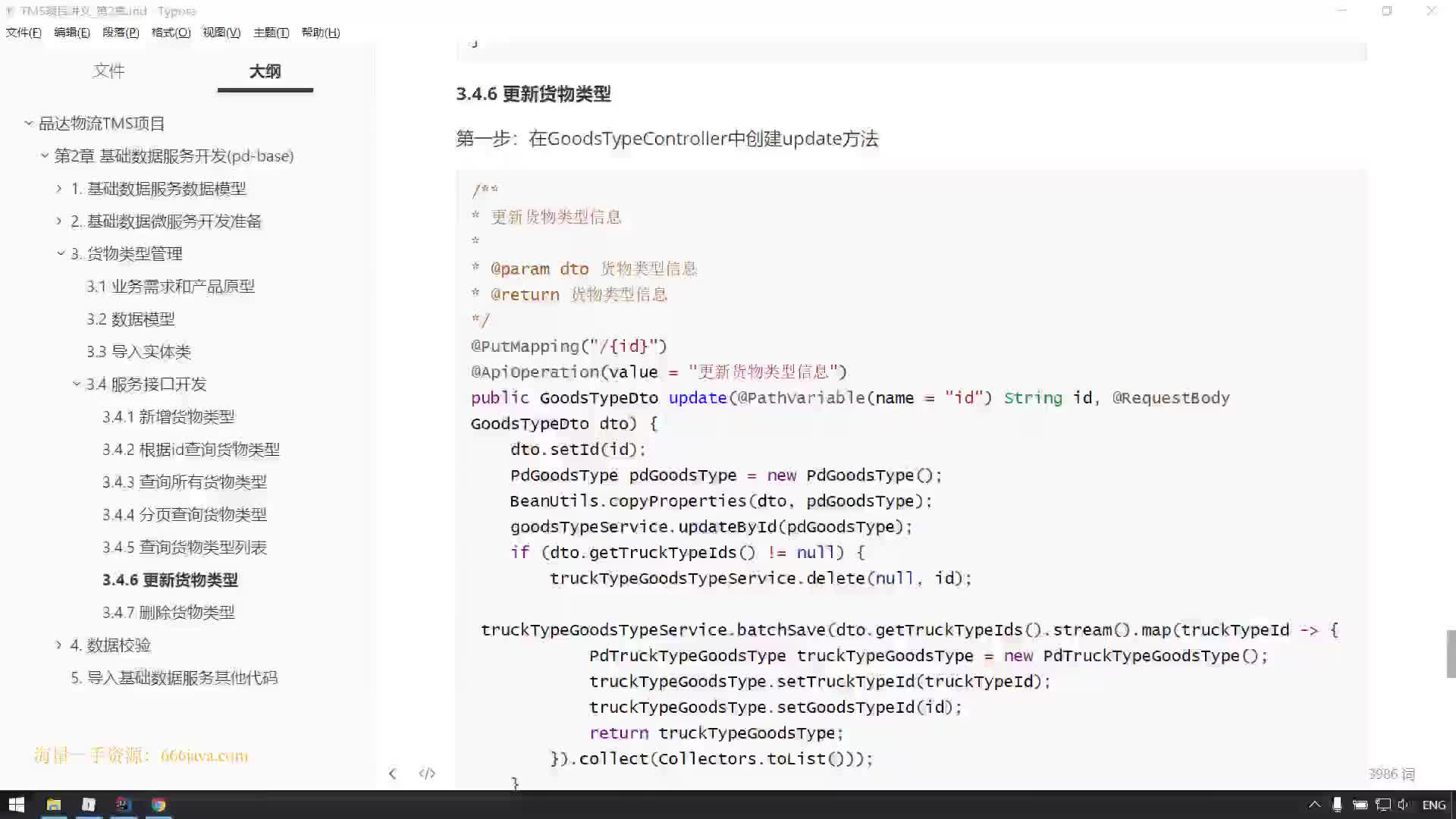The image size is (1456, 819).
Task: Click the setTruckTypeId(truckTypeId) code line
Action: coord(819,681)
